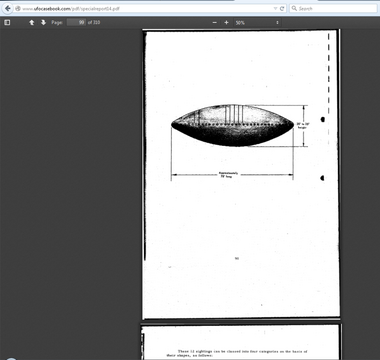Zoom out with the minus button

[x=215, y=22]
